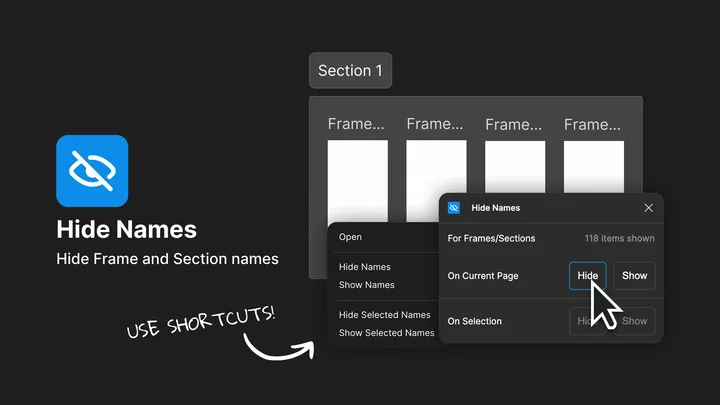The image size is (720, 405).
Task: Choose Open from the shortcut menu
Action: (x=350, y=237)
